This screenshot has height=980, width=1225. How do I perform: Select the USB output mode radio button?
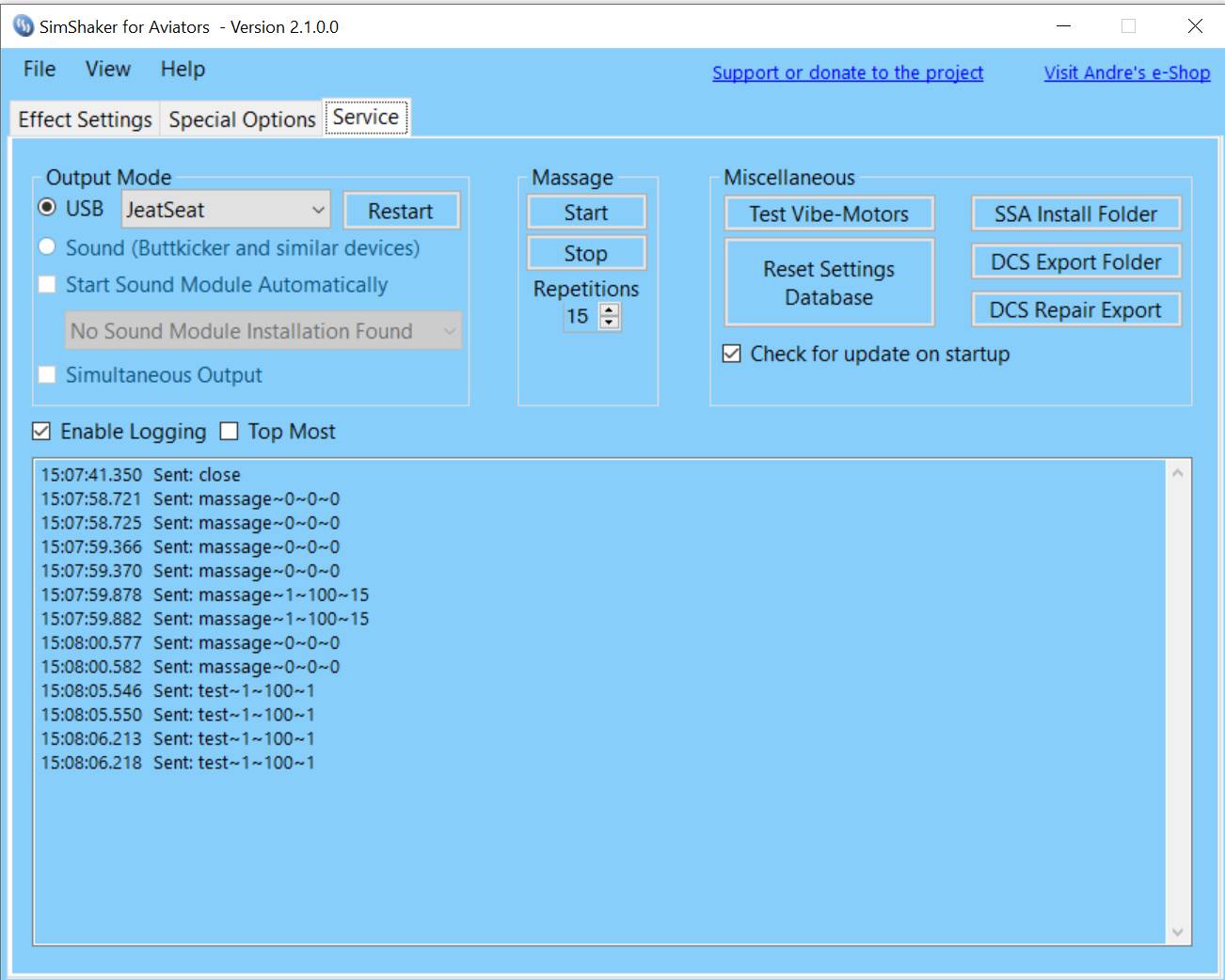coord(47,207)
